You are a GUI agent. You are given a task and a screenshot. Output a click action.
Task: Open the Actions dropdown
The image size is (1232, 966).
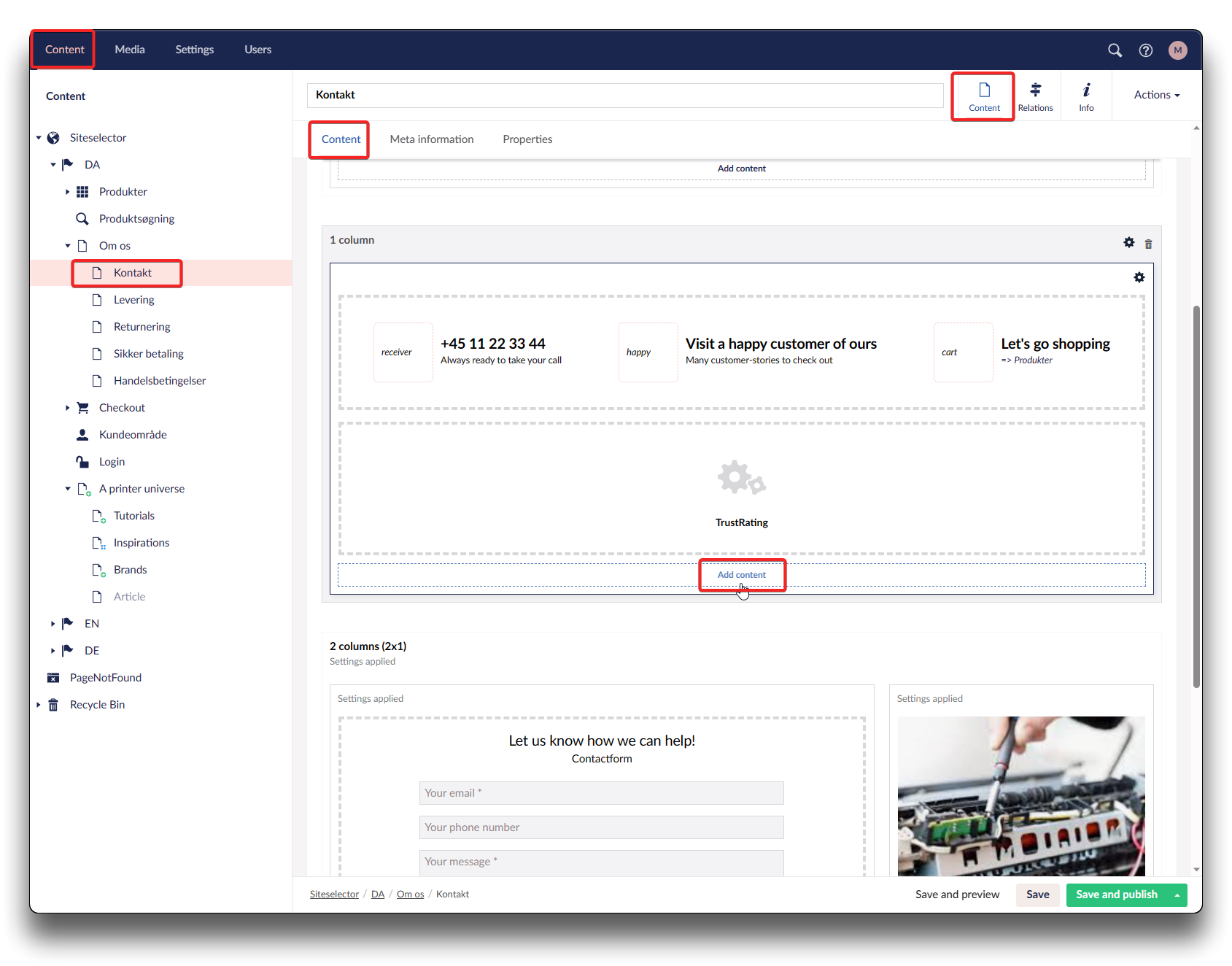coord(1156,95)
